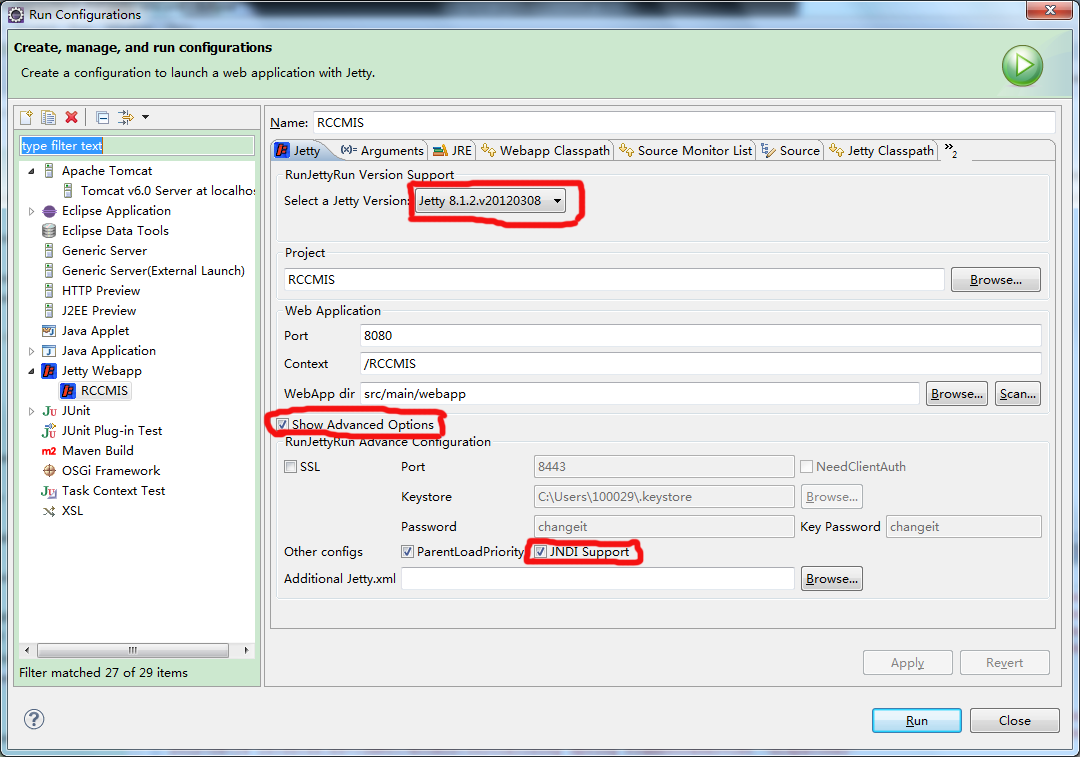
Task: Enable the SSL checkbox
Action: (x=291, y=466)
